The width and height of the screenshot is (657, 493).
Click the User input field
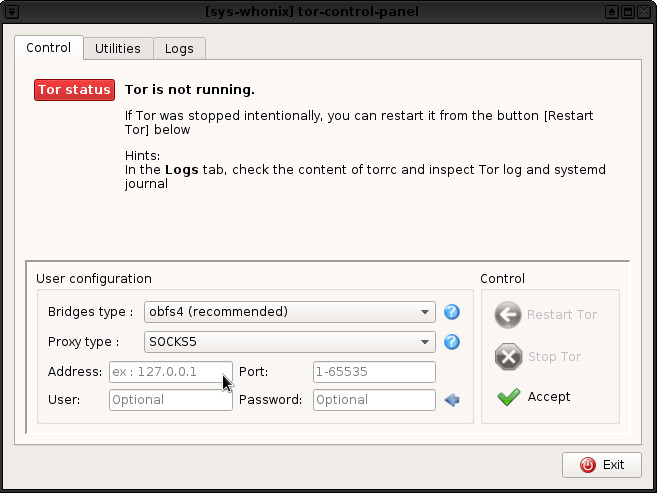pyautogui.click(x=170, y=400)
